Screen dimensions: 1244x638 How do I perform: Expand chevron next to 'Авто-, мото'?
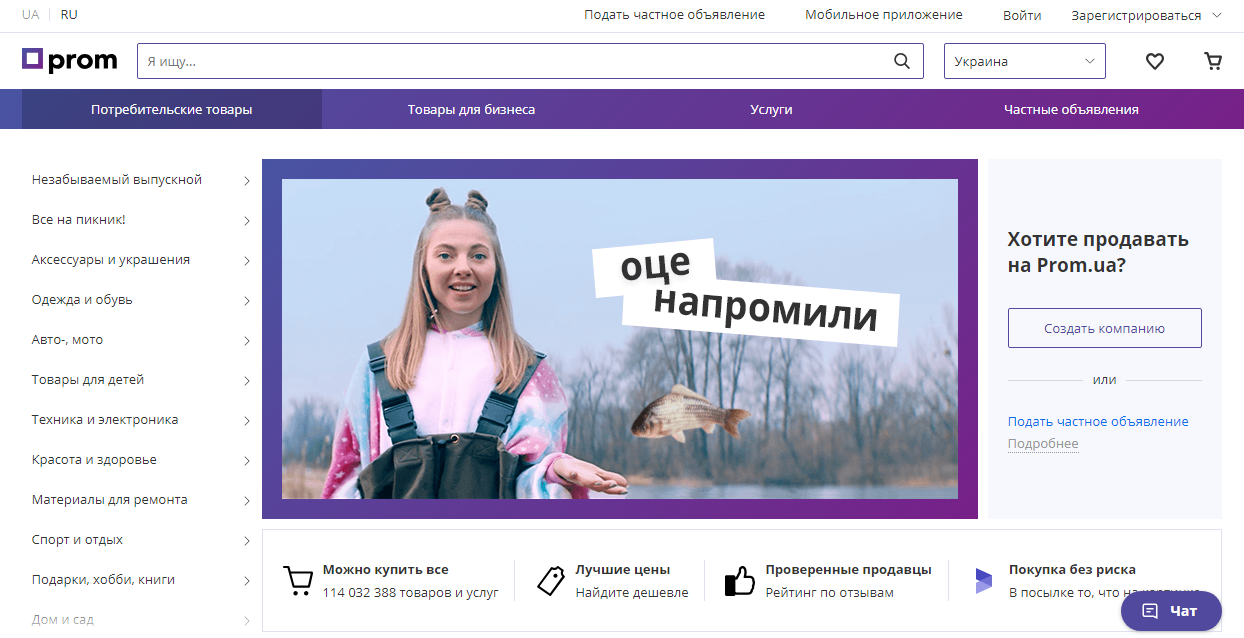pos(247,341)
